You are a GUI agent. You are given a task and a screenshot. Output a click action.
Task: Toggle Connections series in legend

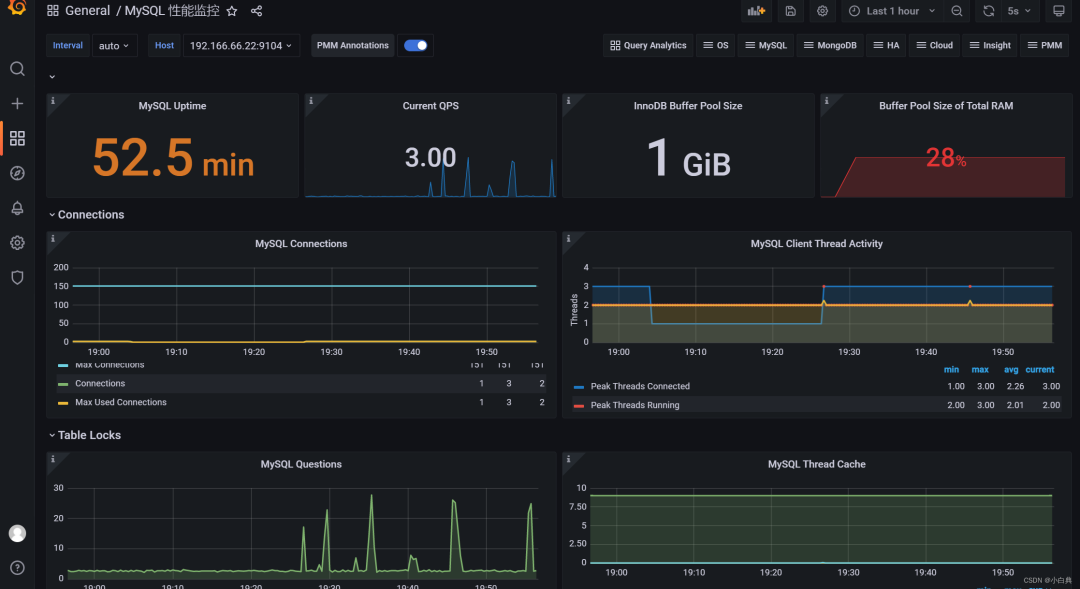pyautogui.click(x=100, y=384)
